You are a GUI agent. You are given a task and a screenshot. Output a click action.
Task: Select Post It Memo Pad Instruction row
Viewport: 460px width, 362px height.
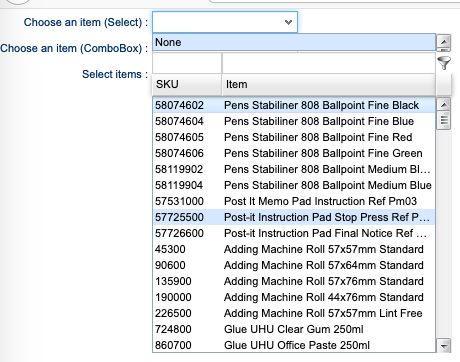point(294,201)
